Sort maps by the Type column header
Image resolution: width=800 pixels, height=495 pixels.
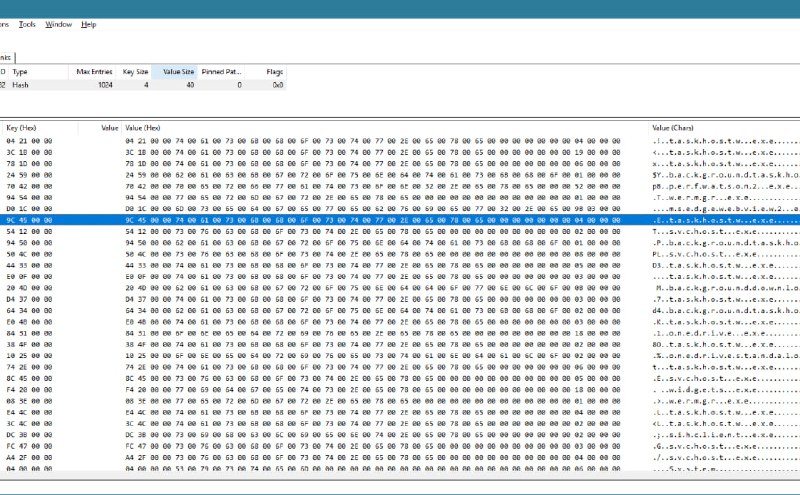tap(39, 72)
